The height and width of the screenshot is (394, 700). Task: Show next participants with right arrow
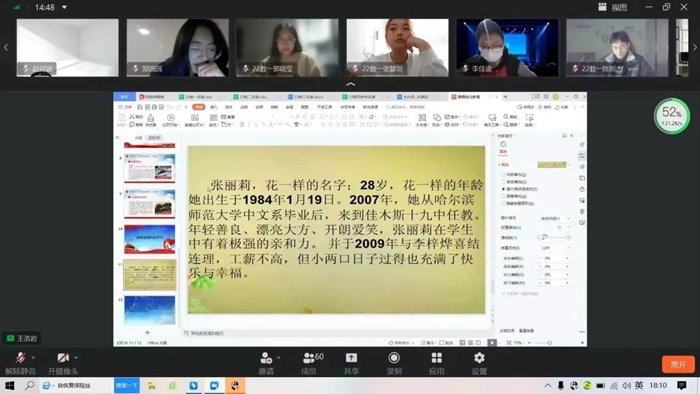[x=695, y=47]
